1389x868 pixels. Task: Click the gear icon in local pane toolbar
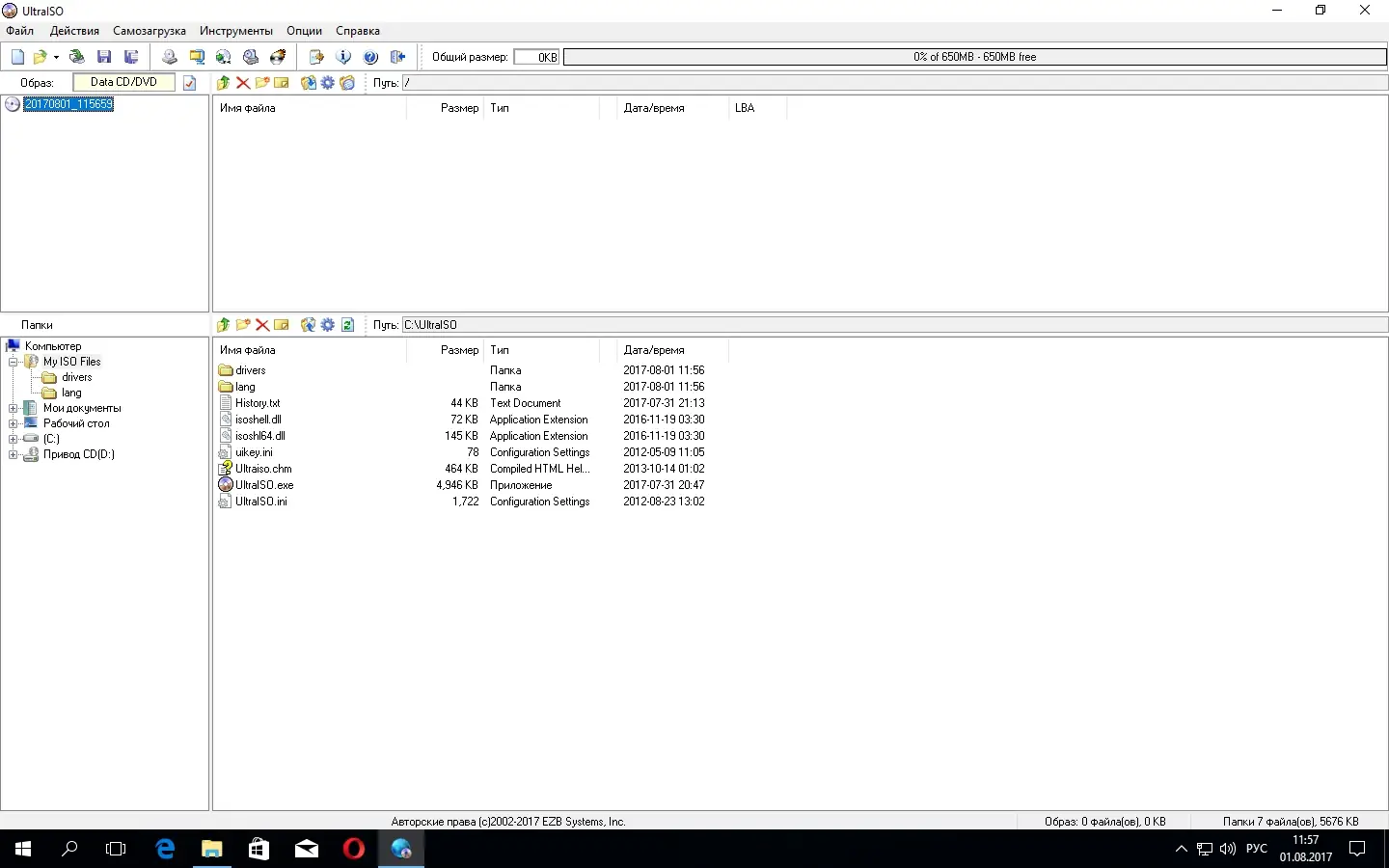click(x=328, y=325)
